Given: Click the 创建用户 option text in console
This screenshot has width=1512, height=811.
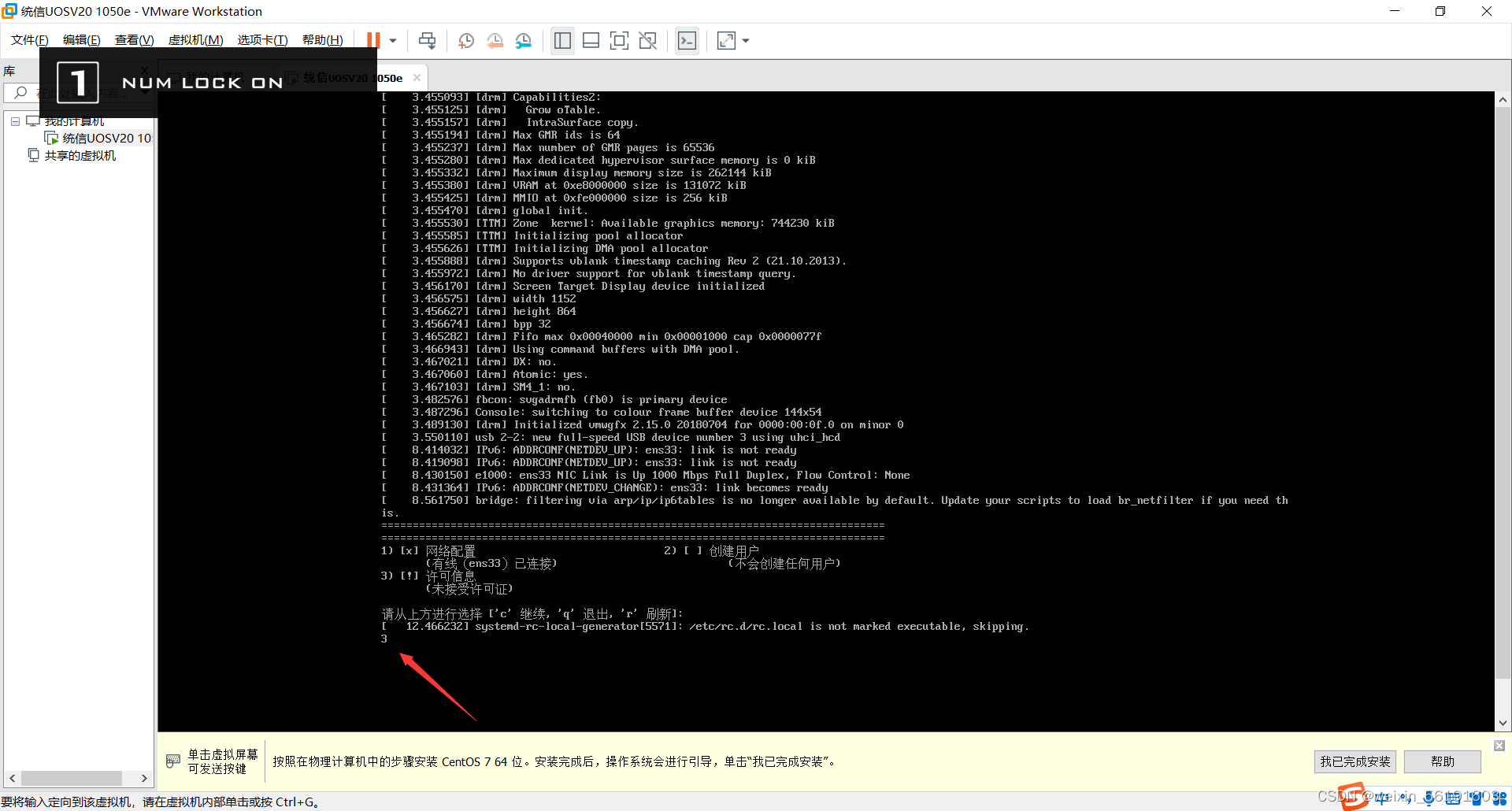Looking at the screenshot, I should click(734, 550).
